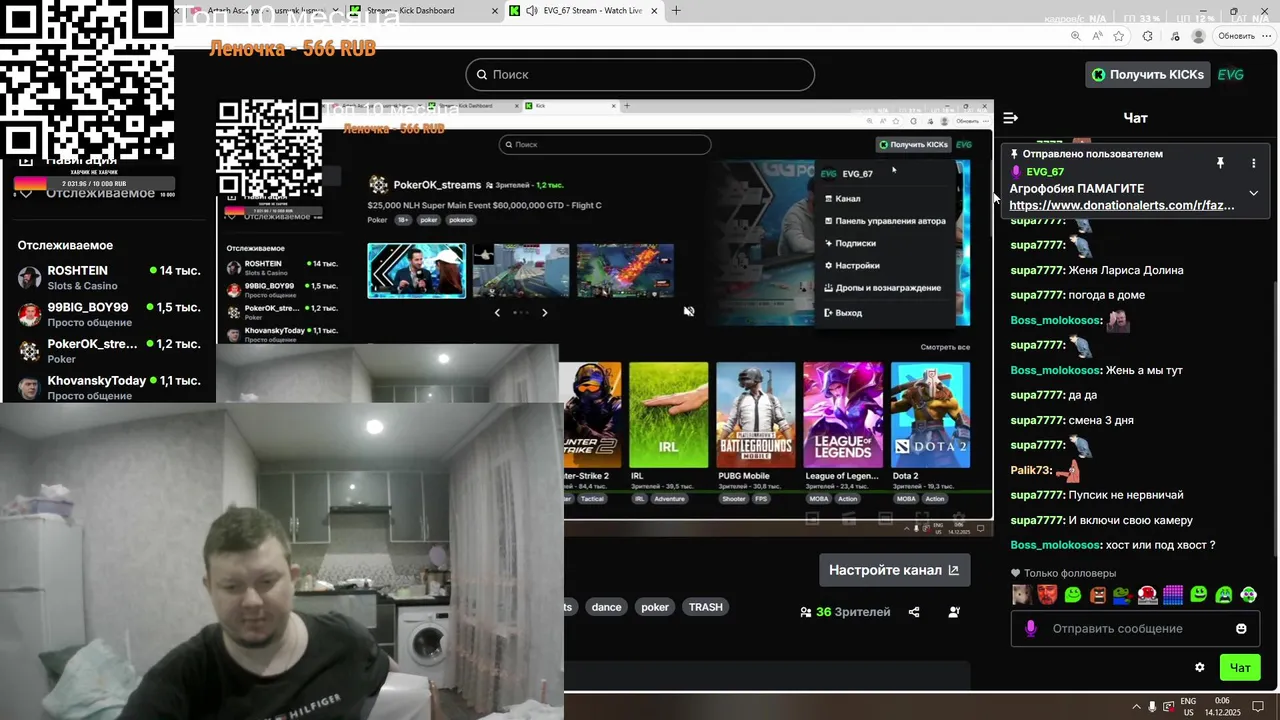Insert the red DJ character emote
This screenshot has width=1280, height=720.
tap(1148, 595)
